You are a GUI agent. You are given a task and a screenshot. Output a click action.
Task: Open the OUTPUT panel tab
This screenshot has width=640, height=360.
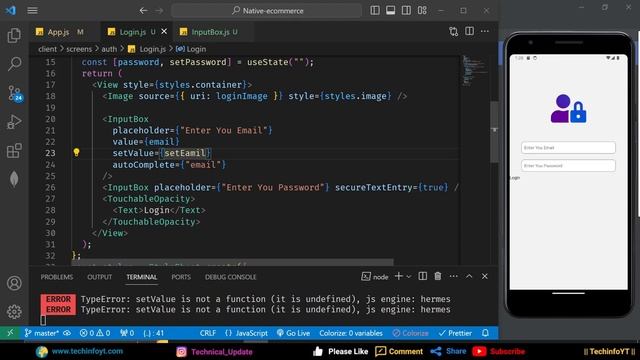[x=100, y=277]
